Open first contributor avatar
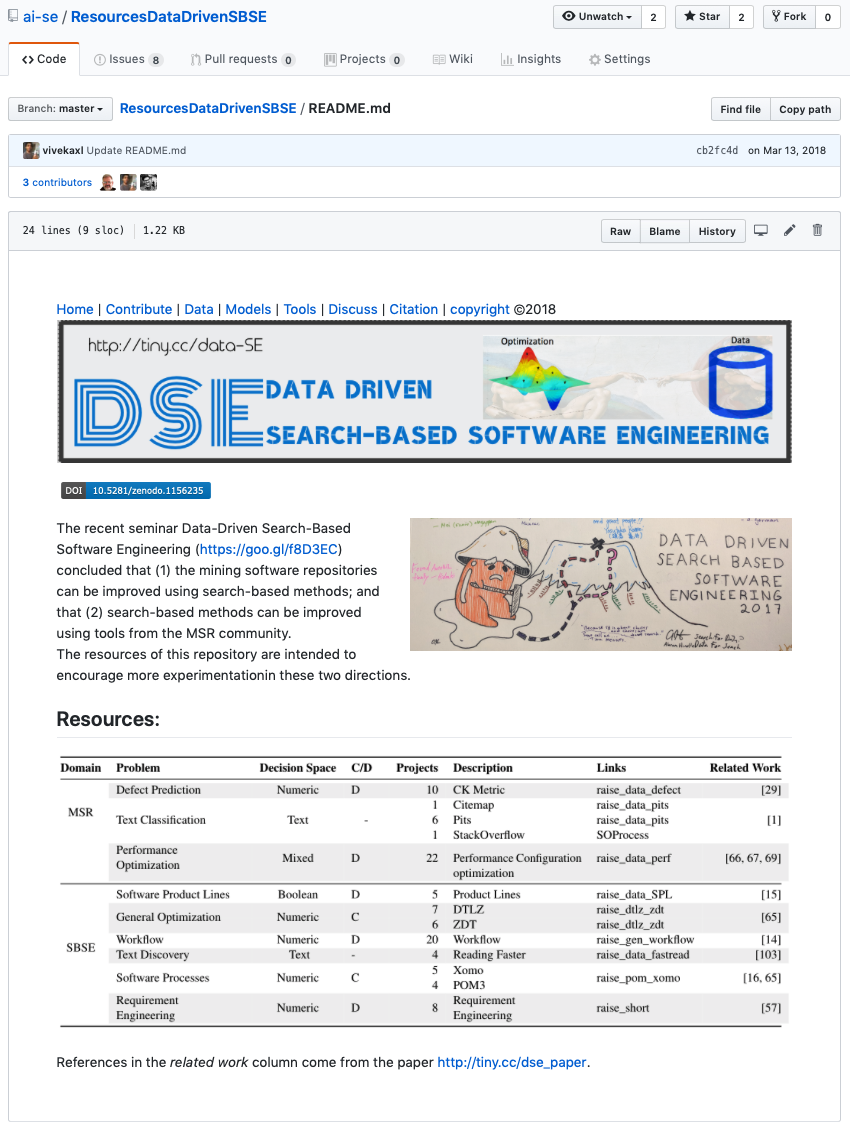850x1132 pixels. pos(108,183)
